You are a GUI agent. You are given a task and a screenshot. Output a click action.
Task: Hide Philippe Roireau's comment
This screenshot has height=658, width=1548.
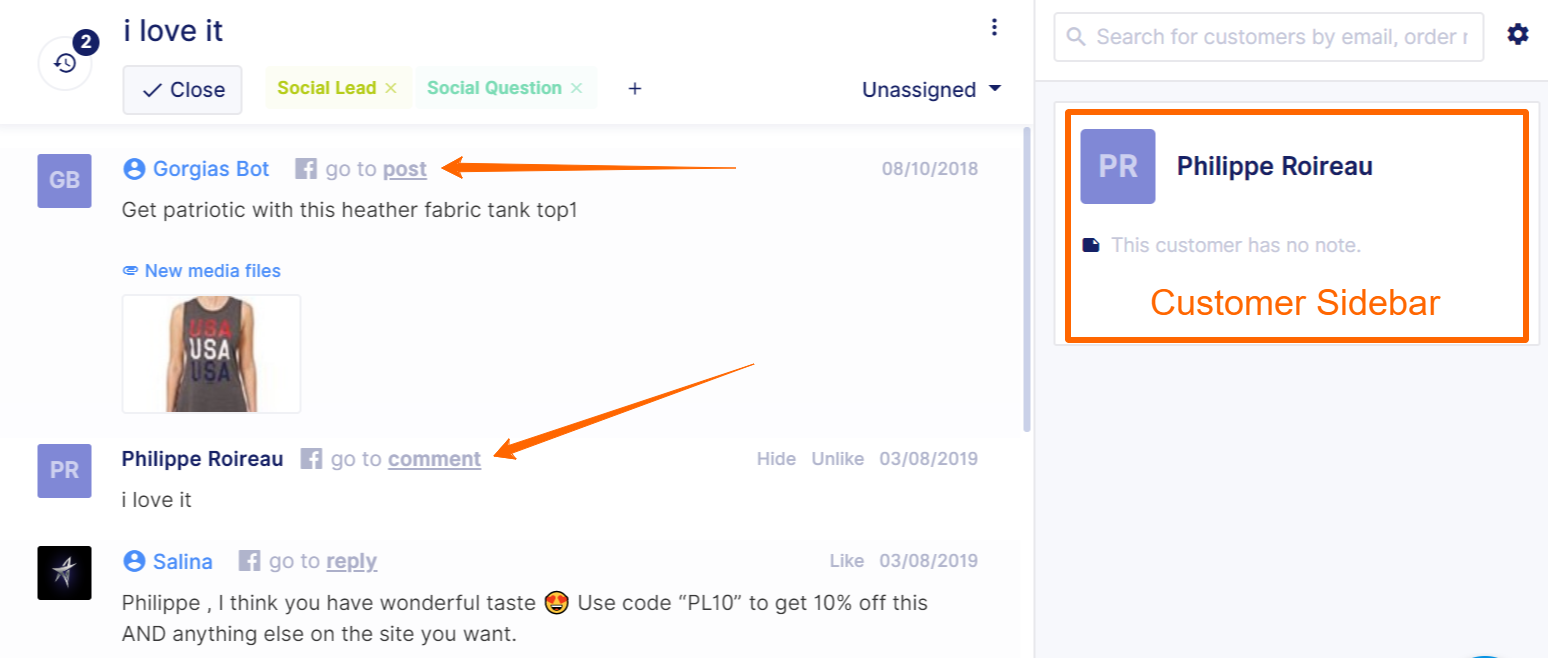[776, 459]
